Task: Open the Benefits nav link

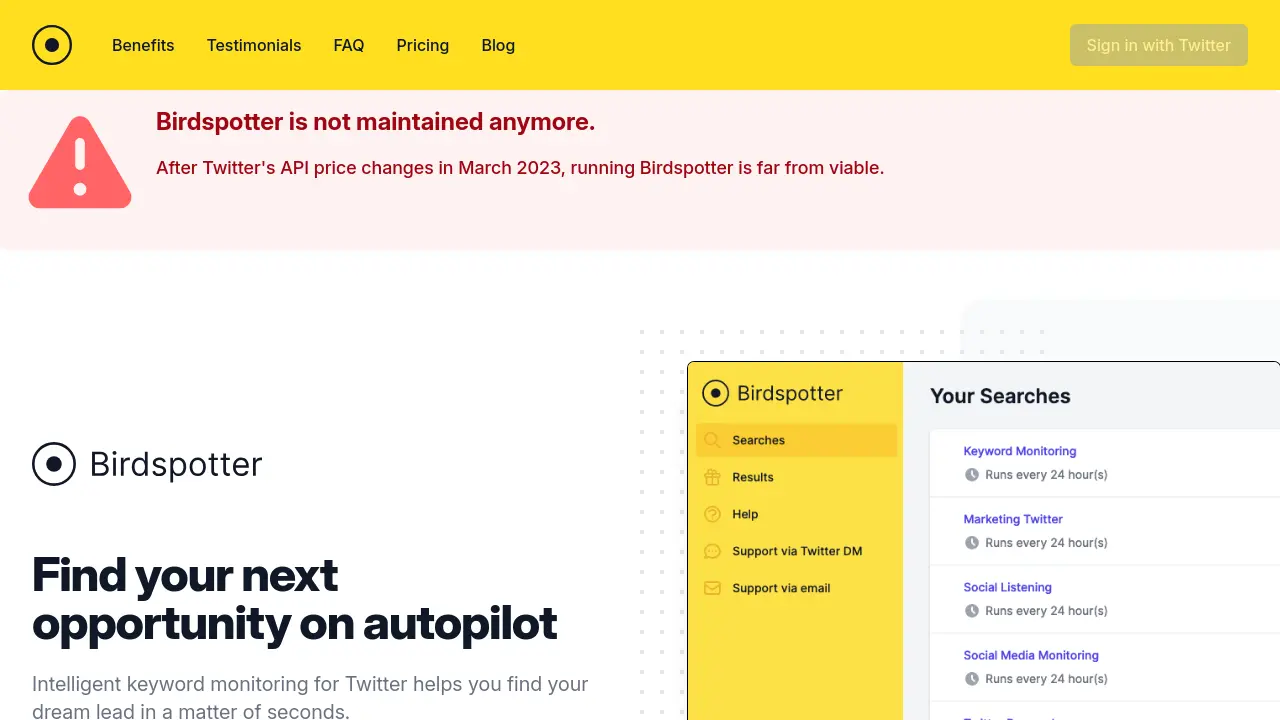Action: pos(143,45)
